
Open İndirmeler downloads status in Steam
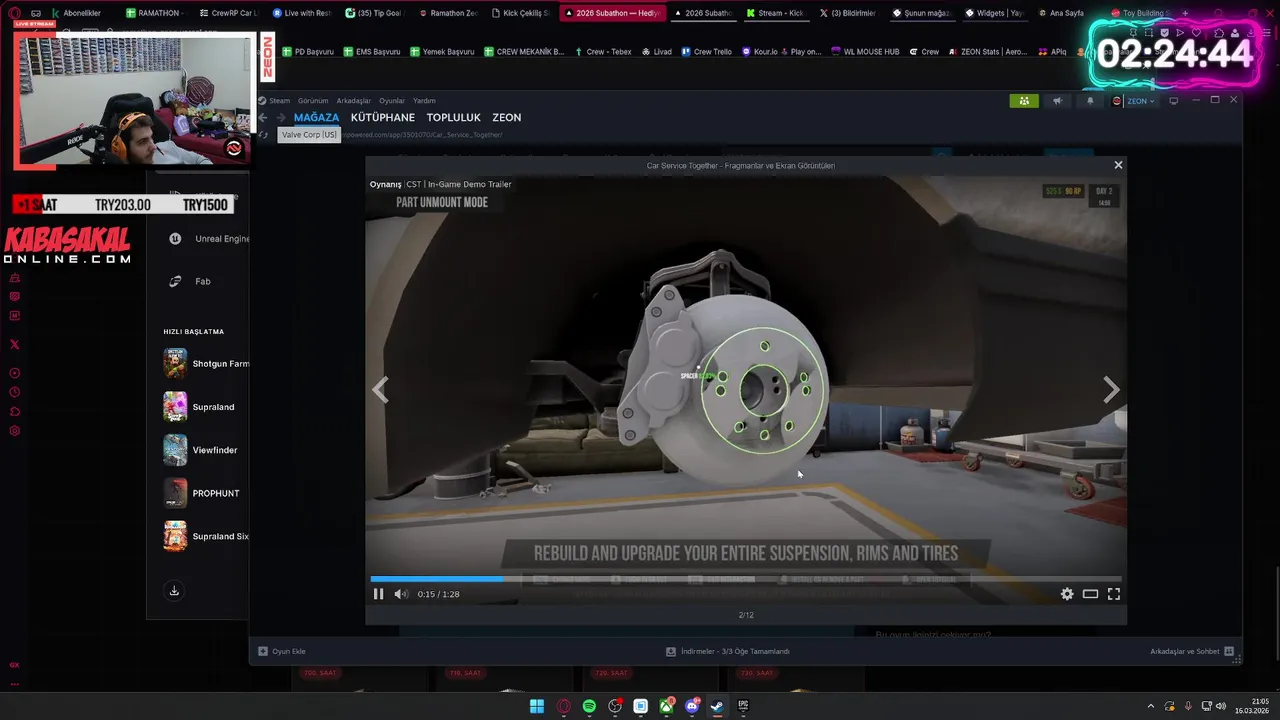728,651
